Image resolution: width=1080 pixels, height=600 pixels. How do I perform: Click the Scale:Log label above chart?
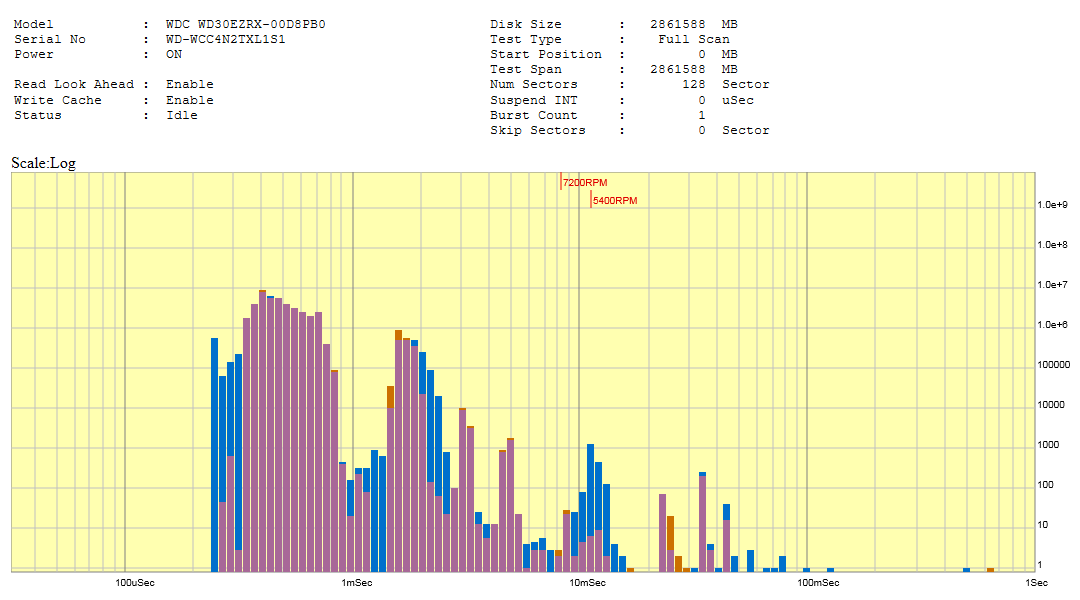point(43,163)
